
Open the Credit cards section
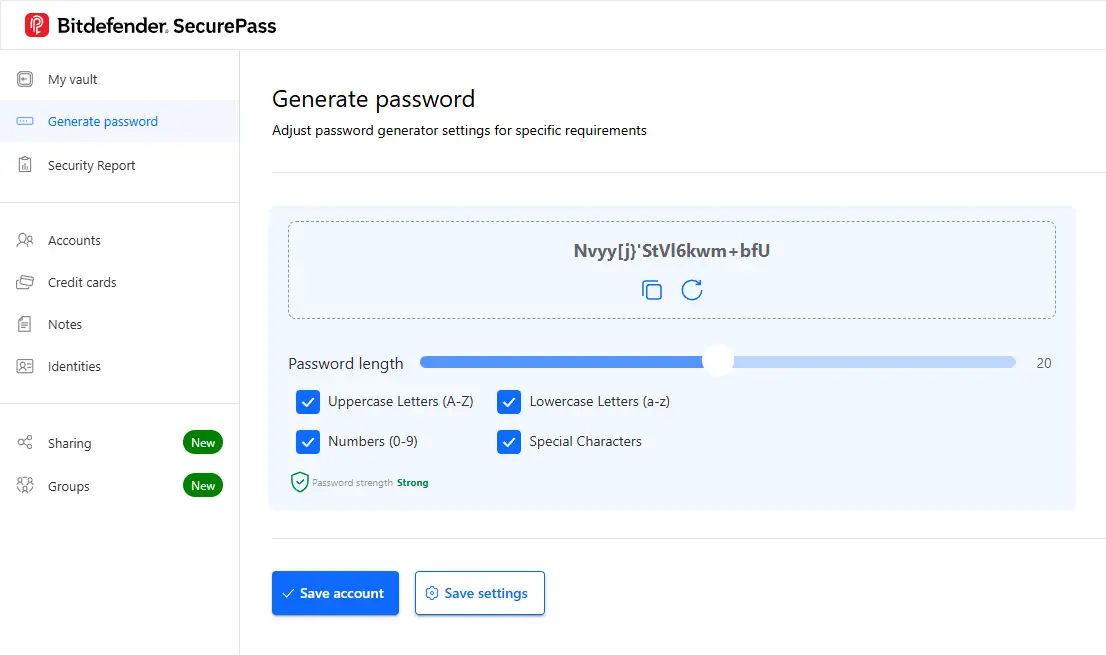[x=82, y=282]
